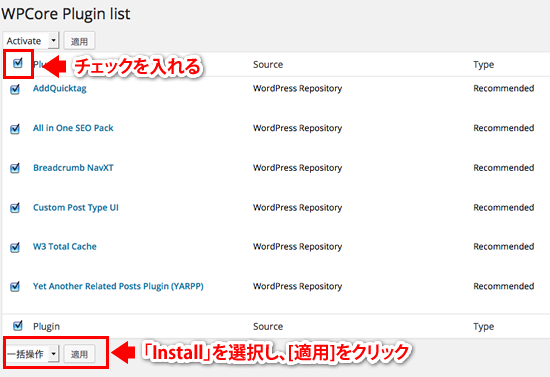
Task: Open the Breadcrumb NavXT link
Action: 73,168
